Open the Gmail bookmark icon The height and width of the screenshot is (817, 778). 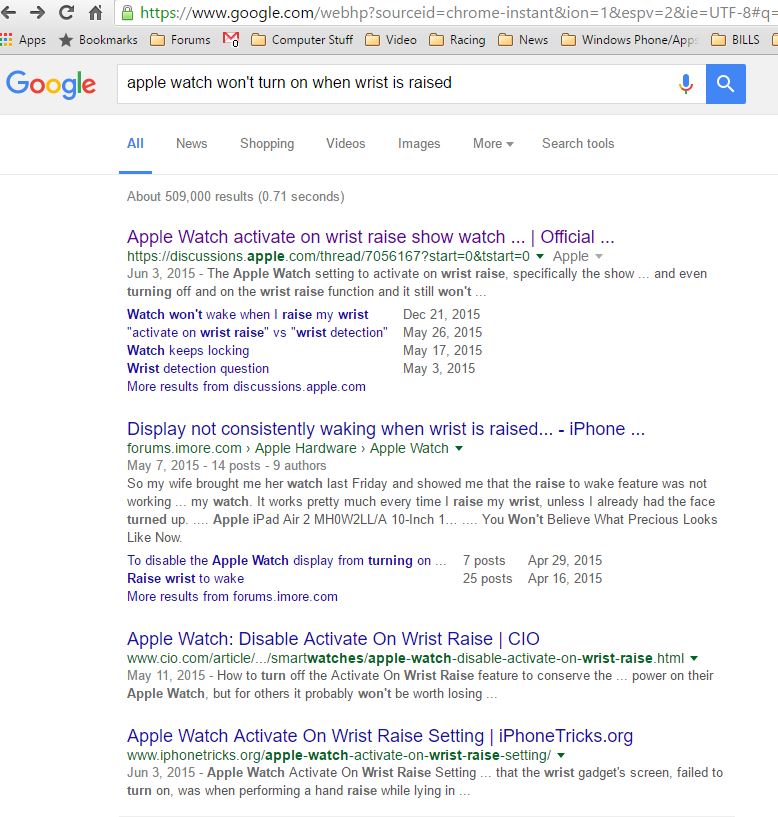point(231,40)
